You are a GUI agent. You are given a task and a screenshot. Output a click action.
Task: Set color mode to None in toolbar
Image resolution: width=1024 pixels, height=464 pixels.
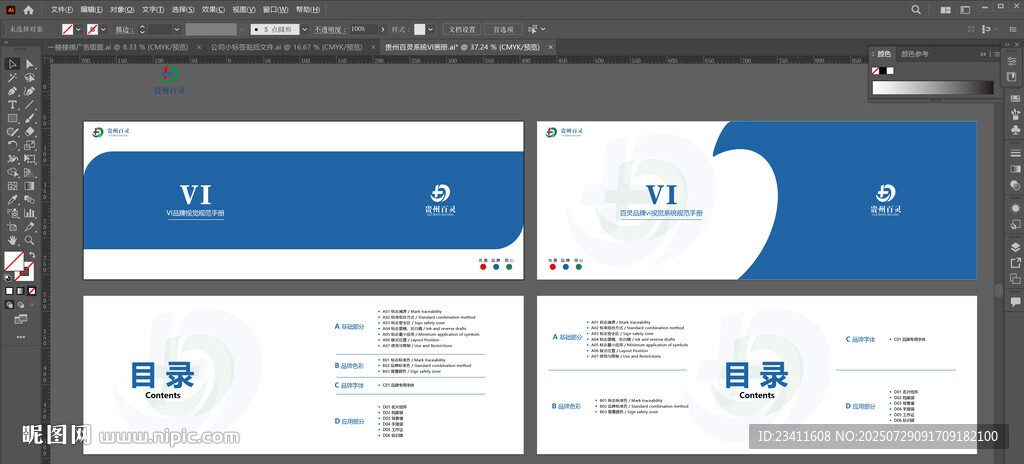click(x=31, y=291)
